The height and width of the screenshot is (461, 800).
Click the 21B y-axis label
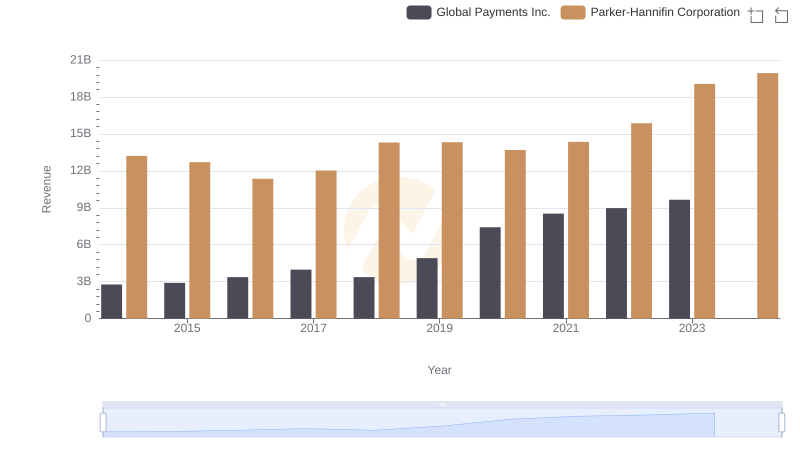(81, 60)
